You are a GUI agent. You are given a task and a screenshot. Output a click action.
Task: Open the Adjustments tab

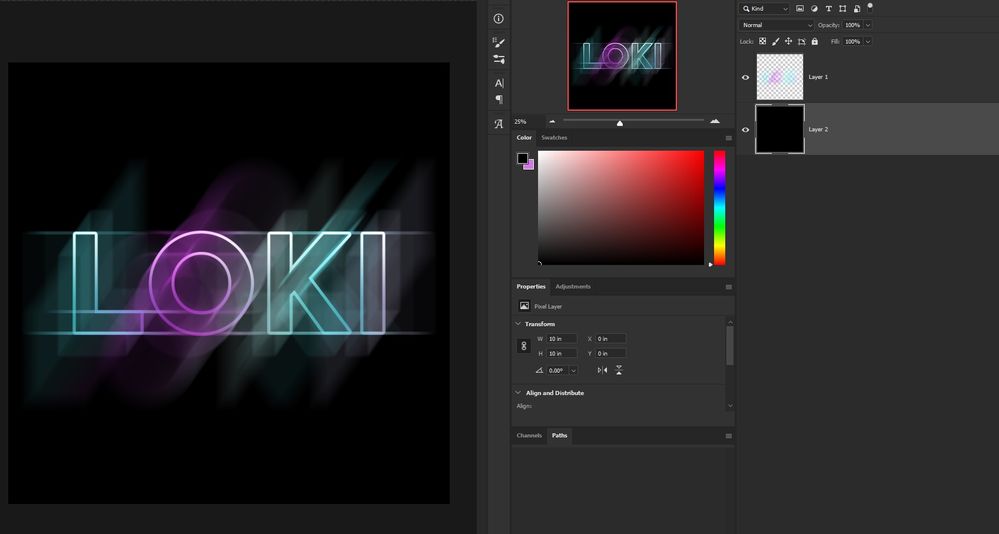click(573, 287)
